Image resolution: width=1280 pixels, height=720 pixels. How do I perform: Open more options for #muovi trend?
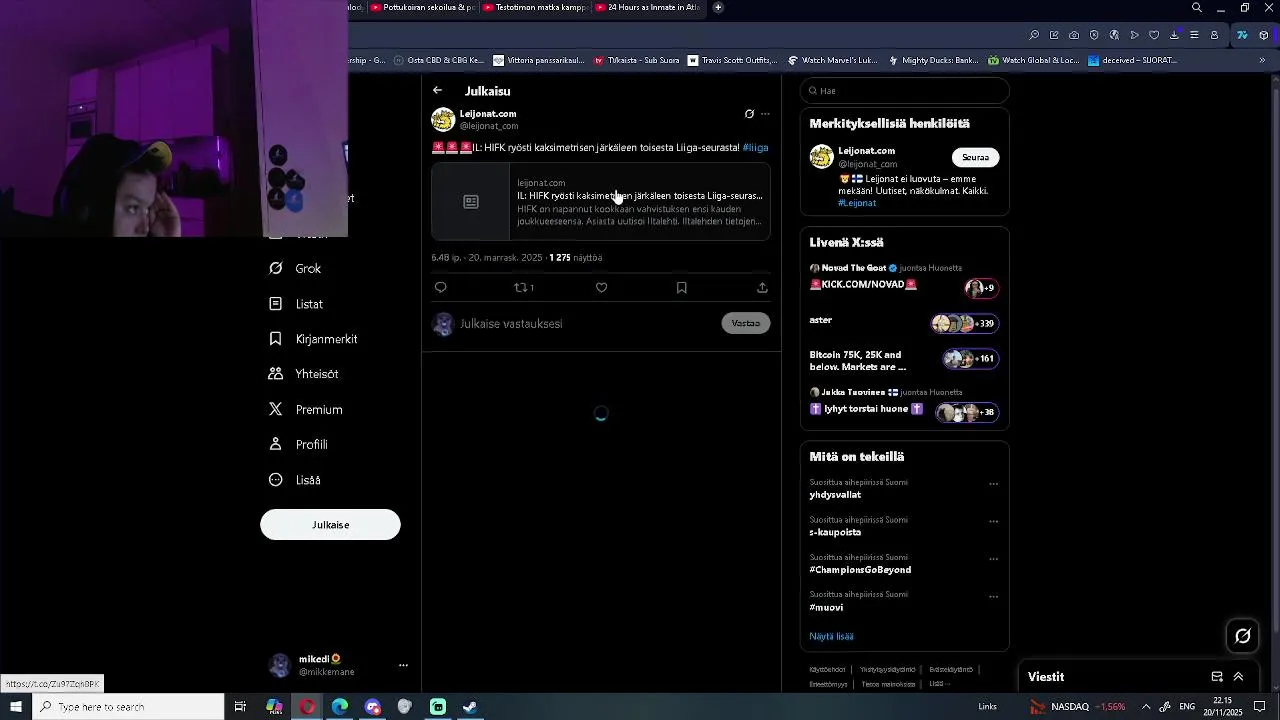click(993, 596)
